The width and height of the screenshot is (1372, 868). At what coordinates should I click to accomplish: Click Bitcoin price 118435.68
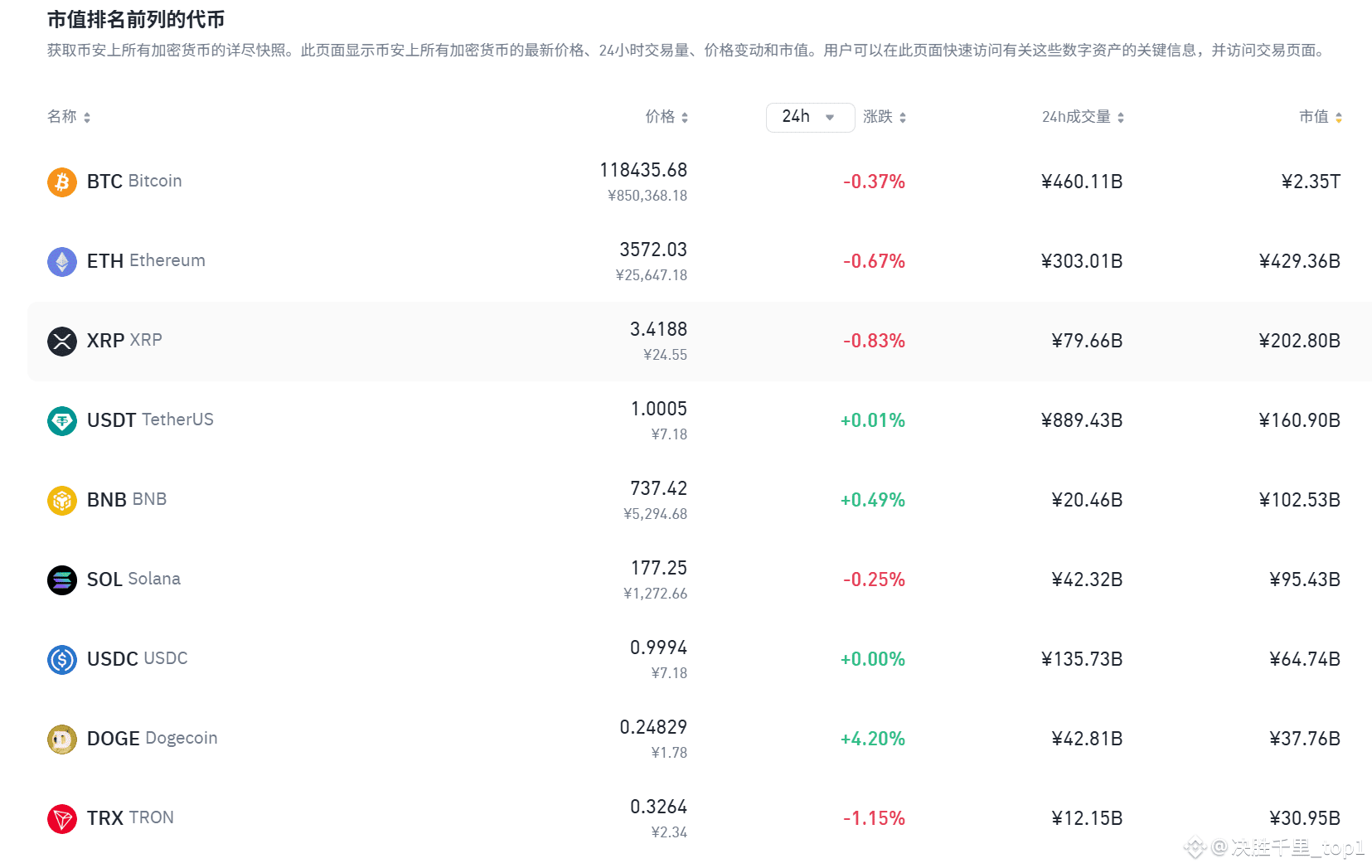point(643,170)
